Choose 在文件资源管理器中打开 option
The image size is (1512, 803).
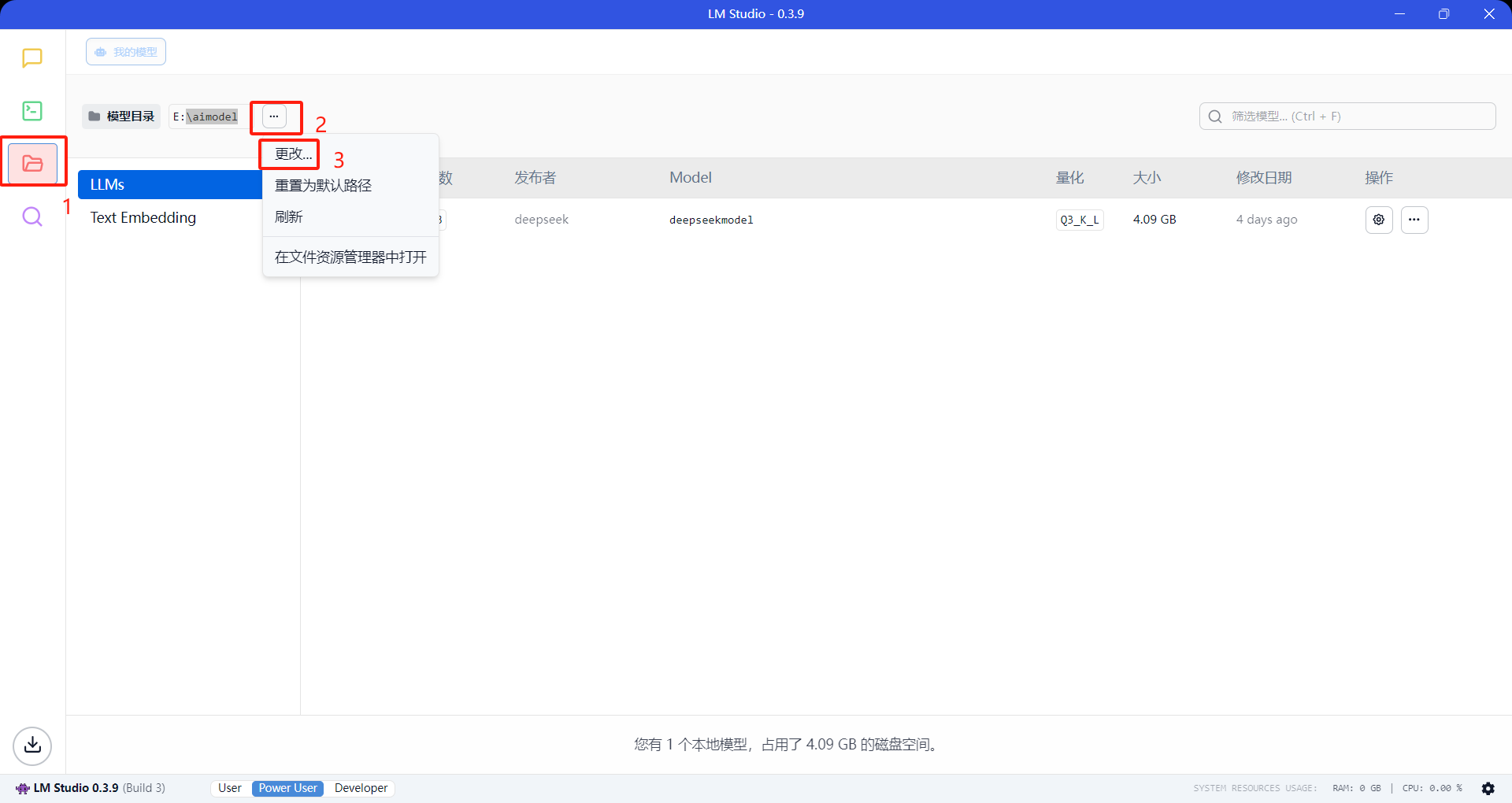pyautogui.click(x=350, y=257)
